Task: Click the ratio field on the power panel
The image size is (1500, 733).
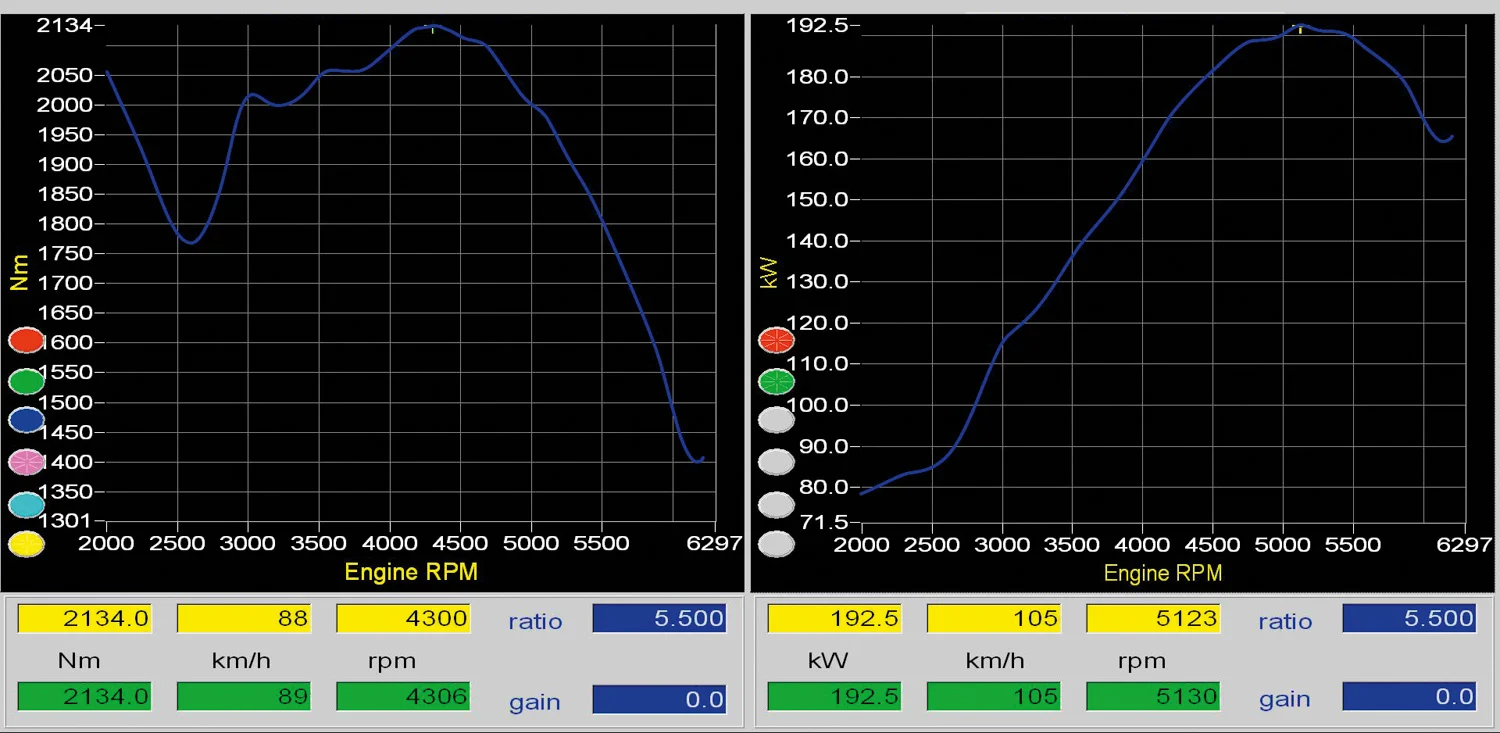Action: pos(1409,618)
